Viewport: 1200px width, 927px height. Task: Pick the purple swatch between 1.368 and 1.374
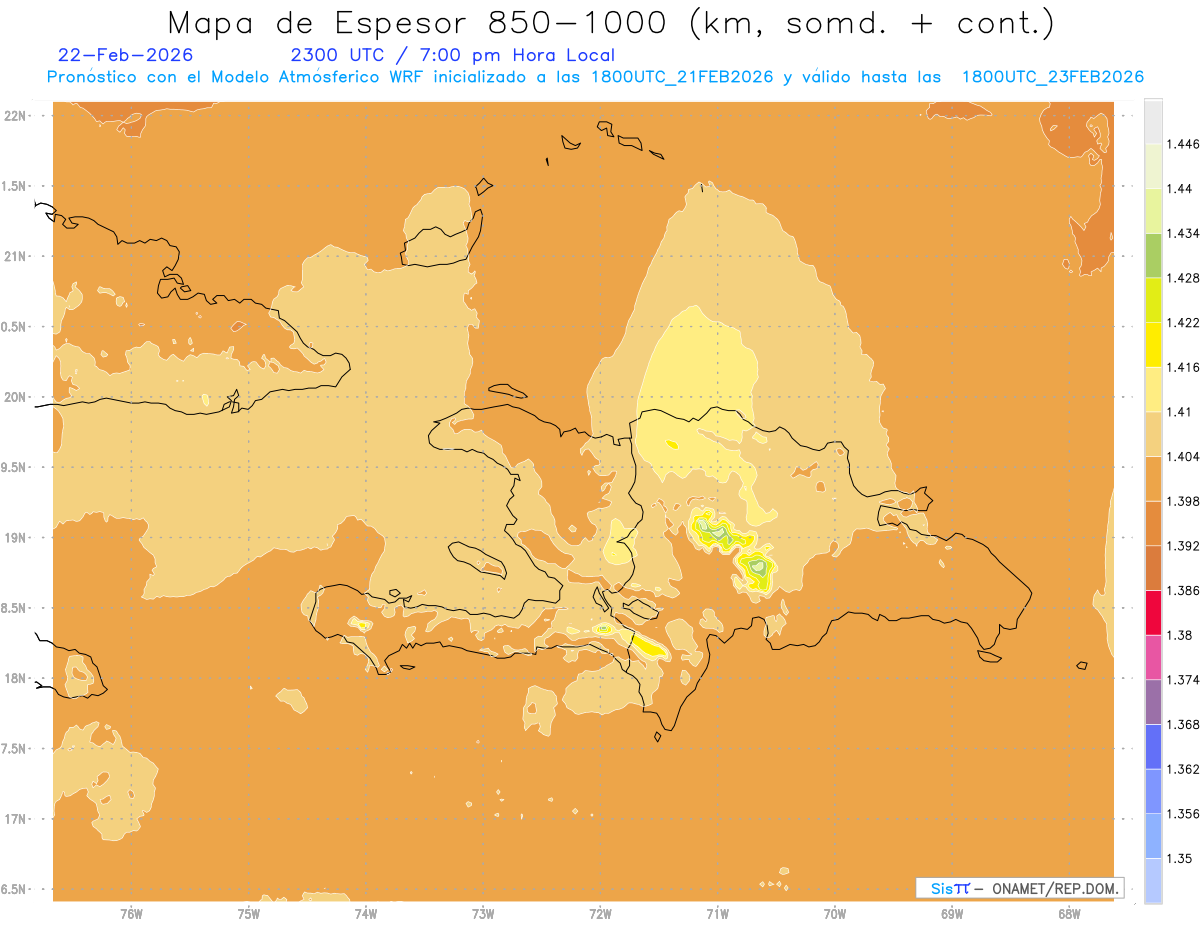pos(1153,702)
